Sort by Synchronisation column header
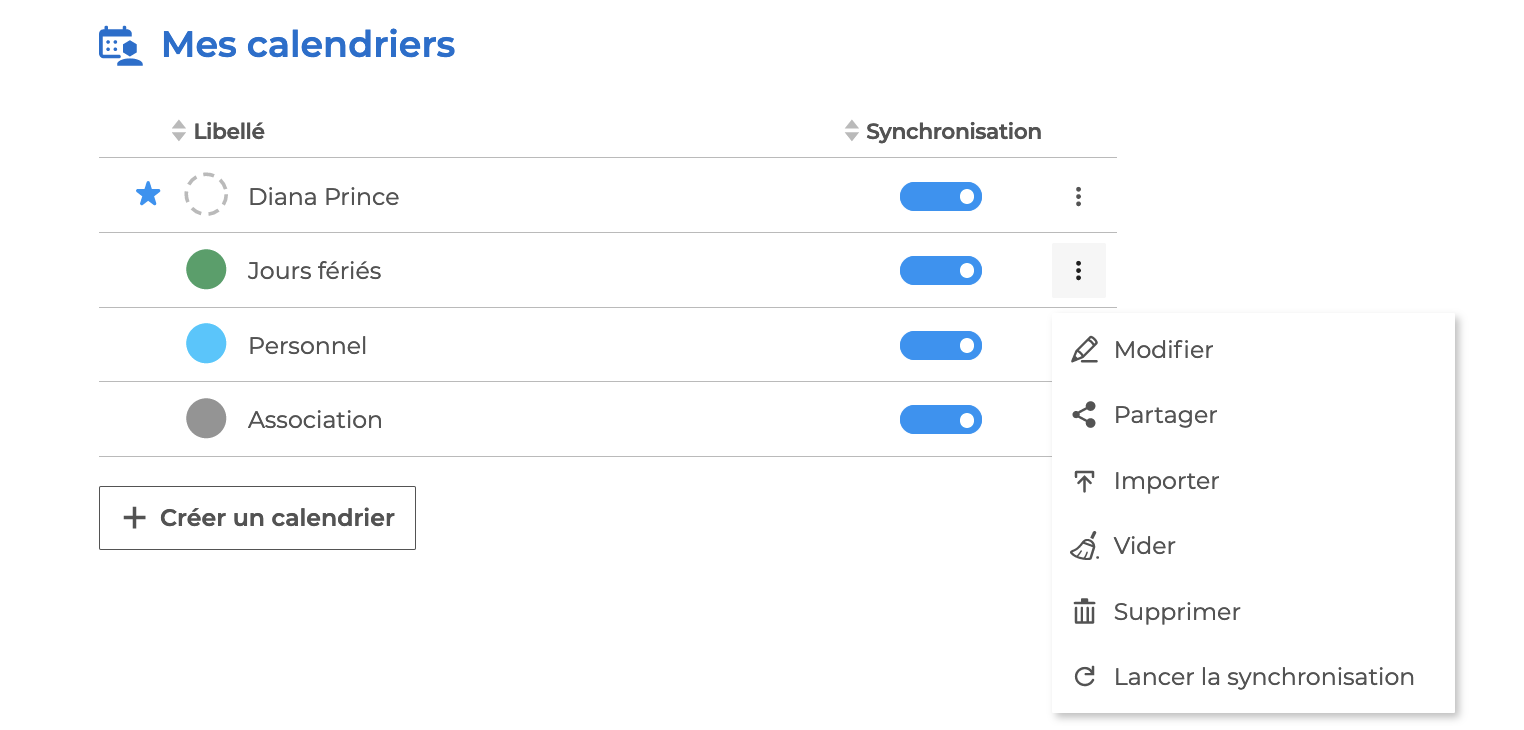Viewport: 1524px width, 730px height. click(952, 131)
